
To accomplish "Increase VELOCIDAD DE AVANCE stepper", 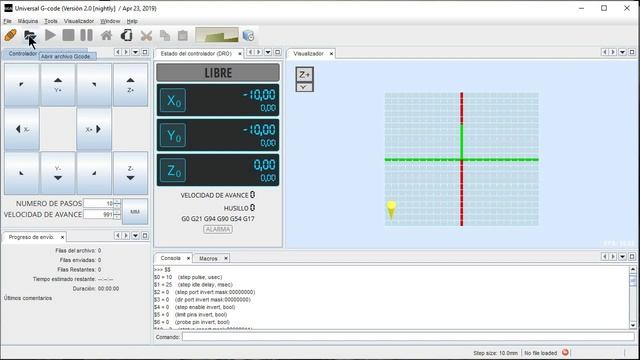I will [117, 212].
